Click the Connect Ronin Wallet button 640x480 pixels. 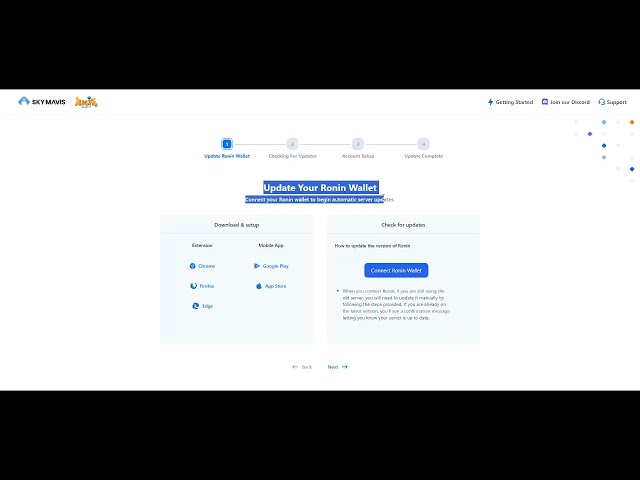point(396,270)
